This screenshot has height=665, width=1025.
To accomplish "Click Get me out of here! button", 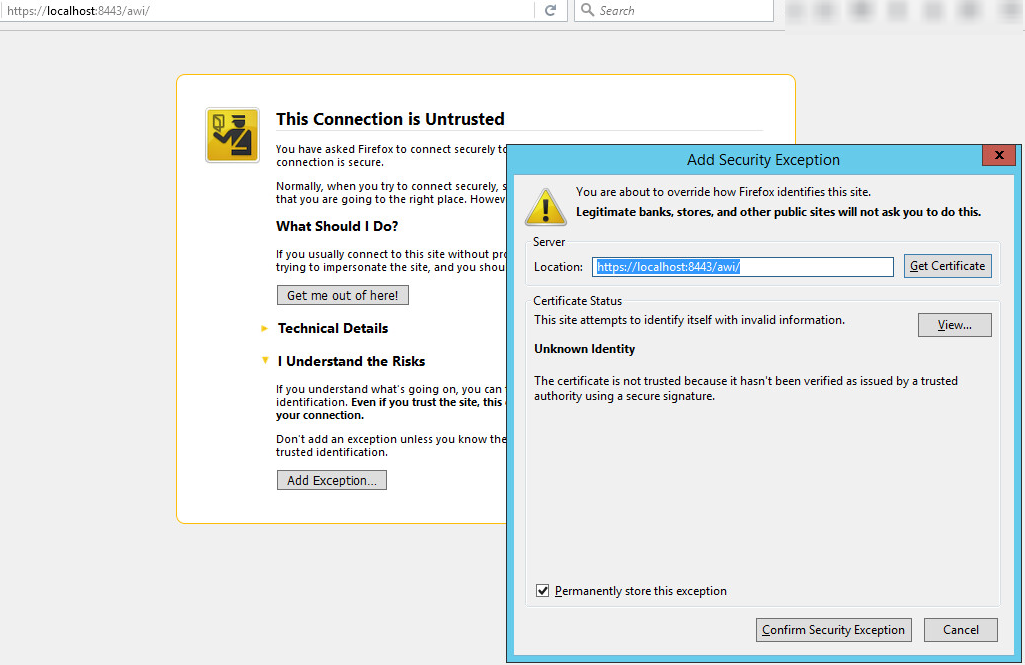I will pos(343,296).
